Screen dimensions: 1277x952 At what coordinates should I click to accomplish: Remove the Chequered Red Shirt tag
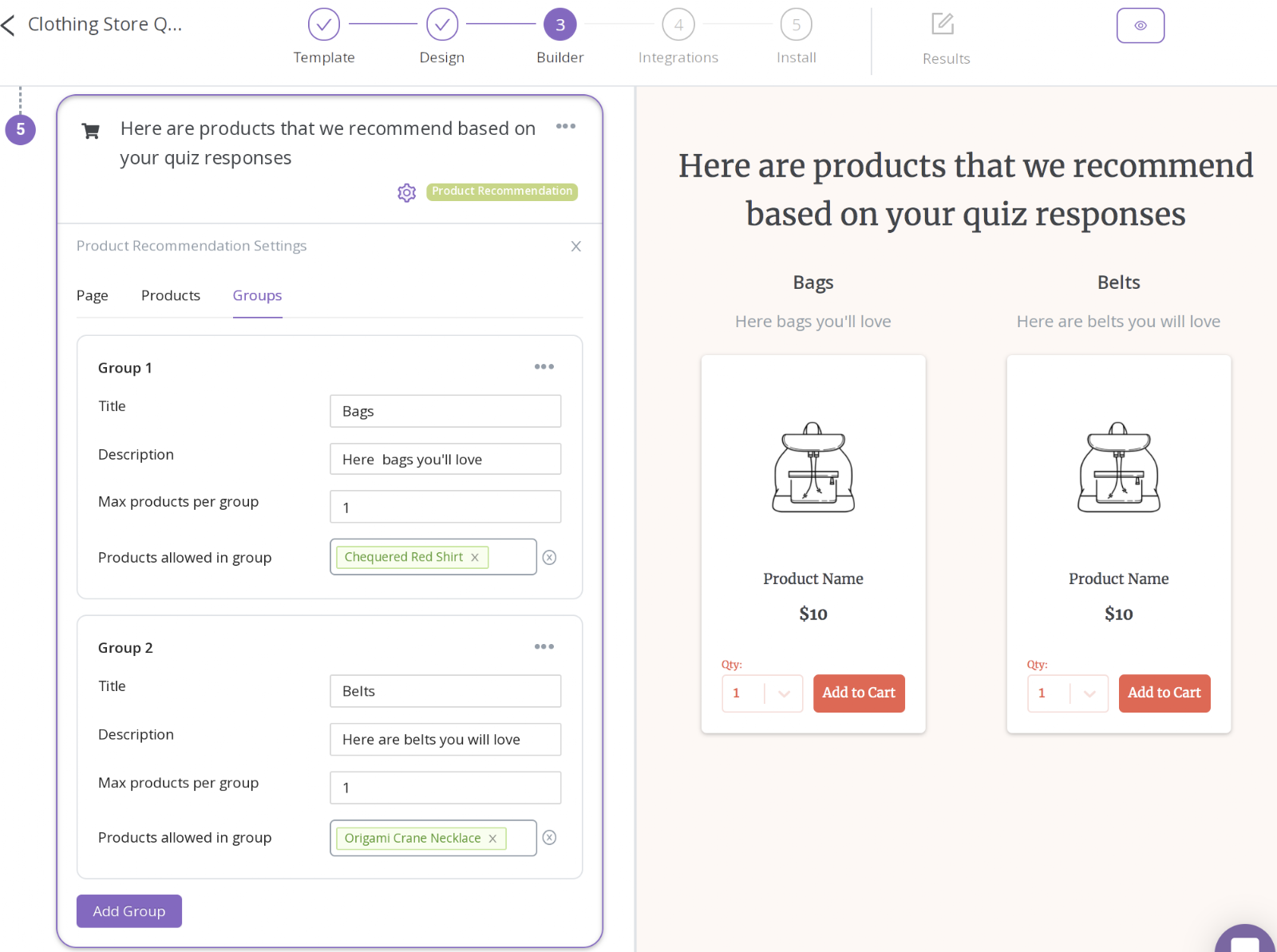pyautogui.click(x=475, y=557)
